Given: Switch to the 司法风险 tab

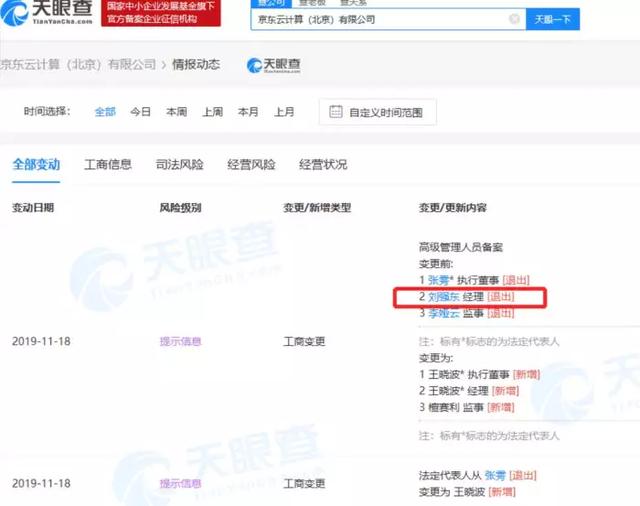Looking at the screenshot, I should [180, 164].
